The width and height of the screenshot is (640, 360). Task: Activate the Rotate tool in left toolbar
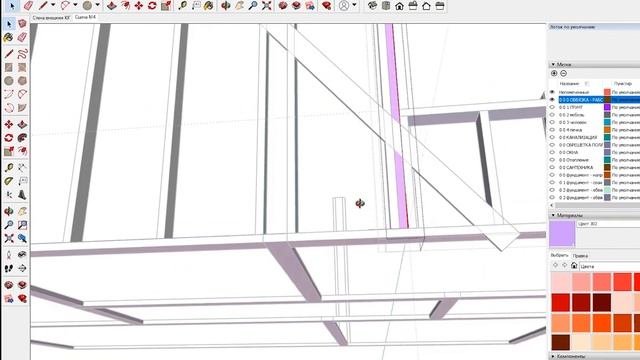[9, 138]
